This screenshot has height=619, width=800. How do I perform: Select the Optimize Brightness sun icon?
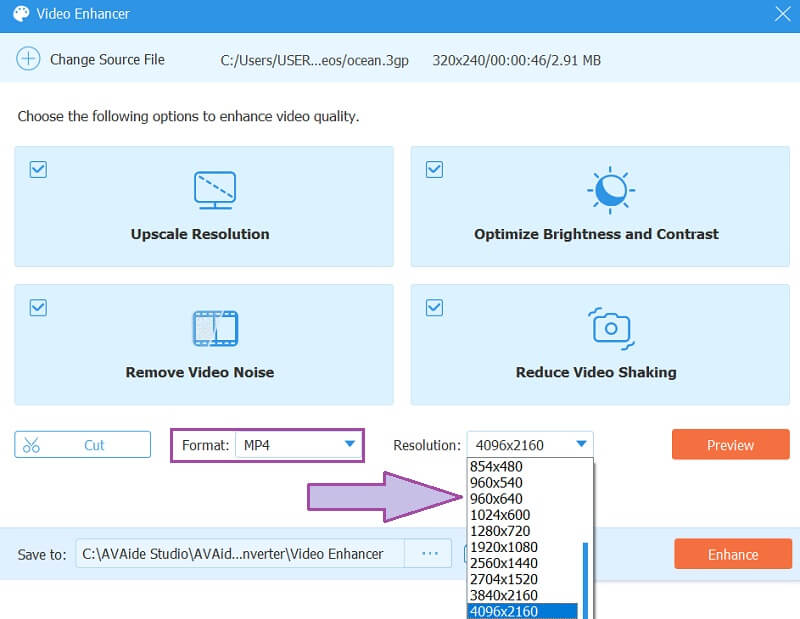coord(611,190)
